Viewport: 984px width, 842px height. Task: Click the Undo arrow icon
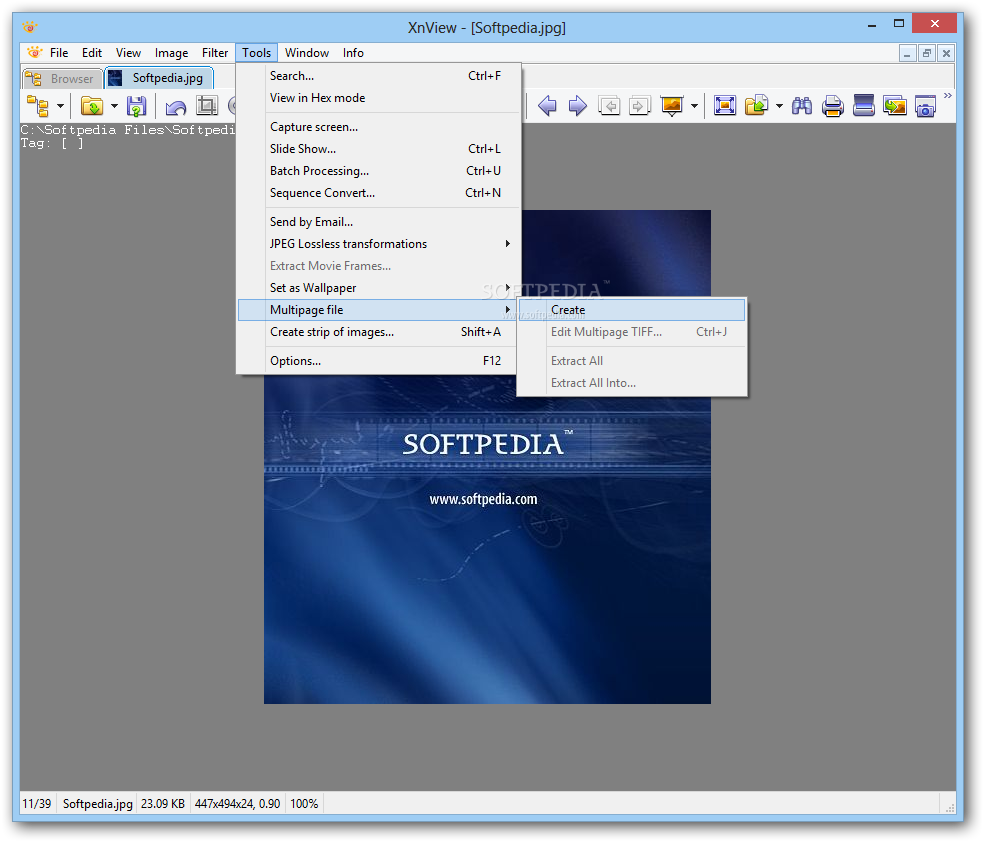tap(176, 107)
